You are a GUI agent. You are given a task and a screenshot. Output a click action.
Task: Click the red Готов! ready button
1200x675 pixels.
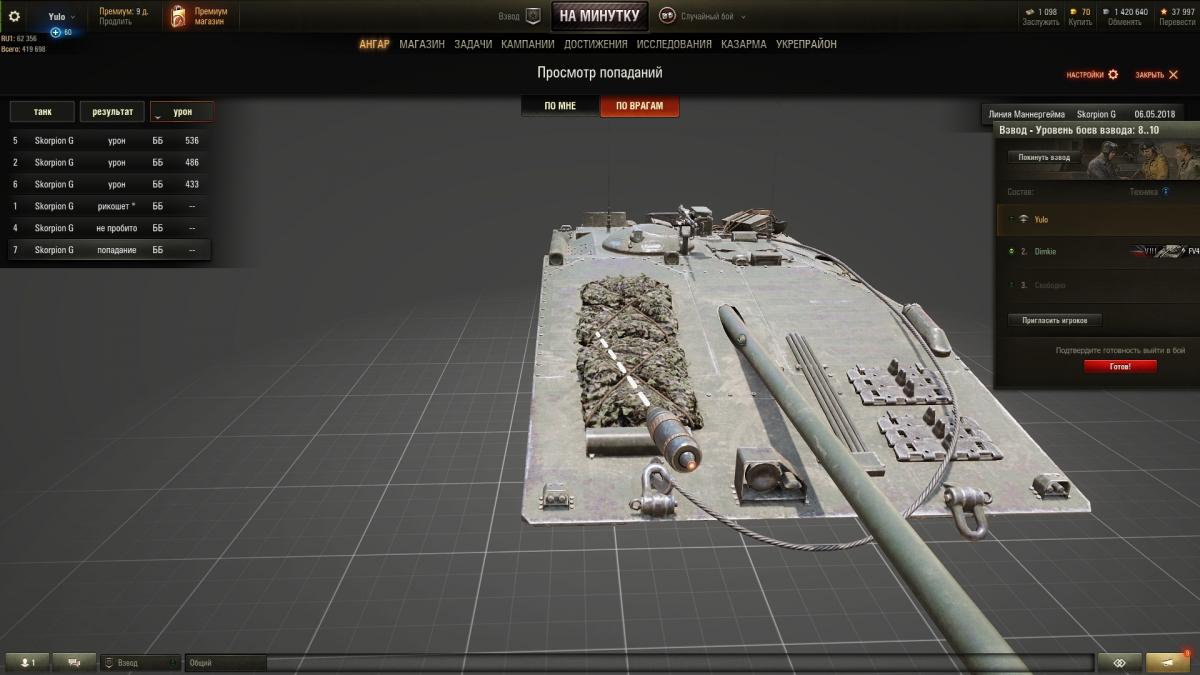(x=1120, y=366)
